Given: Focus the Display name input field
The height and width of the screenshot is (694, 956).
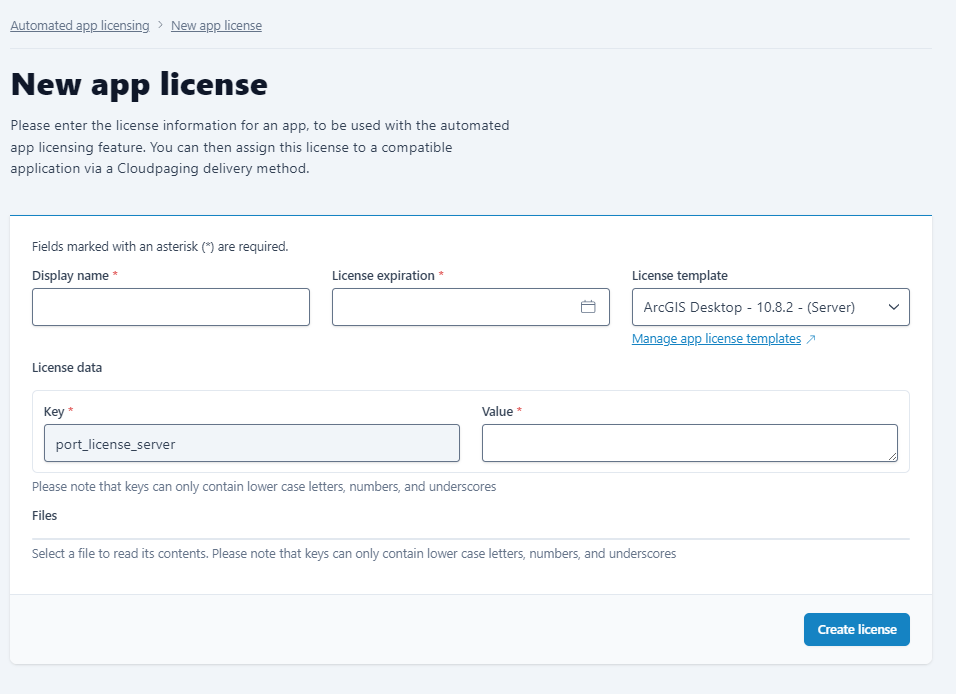Looking at the screenshot, I should coord(171,307).
